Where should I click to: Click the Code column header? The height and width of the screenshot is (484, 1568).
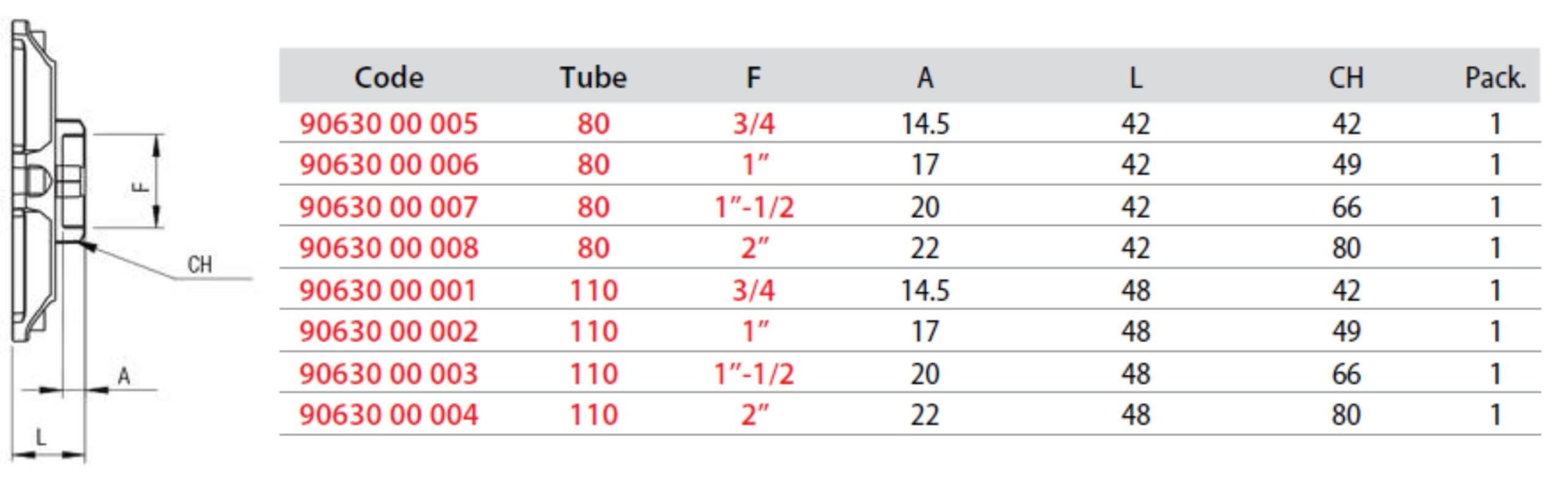pyautogui.click(x=389, y=78)
